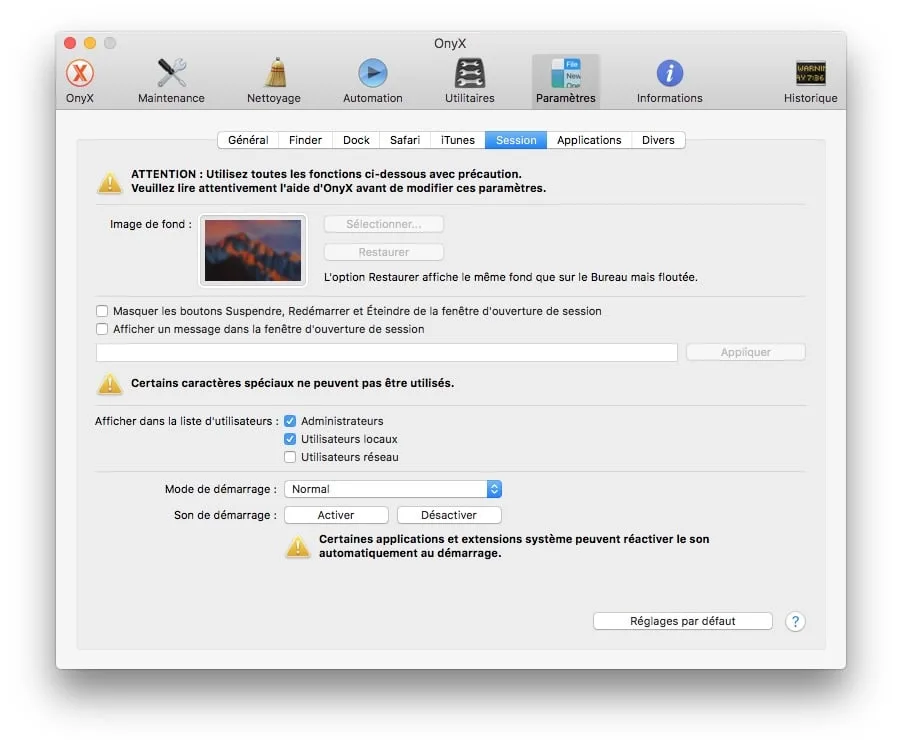Screen dimensions: 902x749
Task: Switch to the iTunes tab
Action: pos(458,140)
